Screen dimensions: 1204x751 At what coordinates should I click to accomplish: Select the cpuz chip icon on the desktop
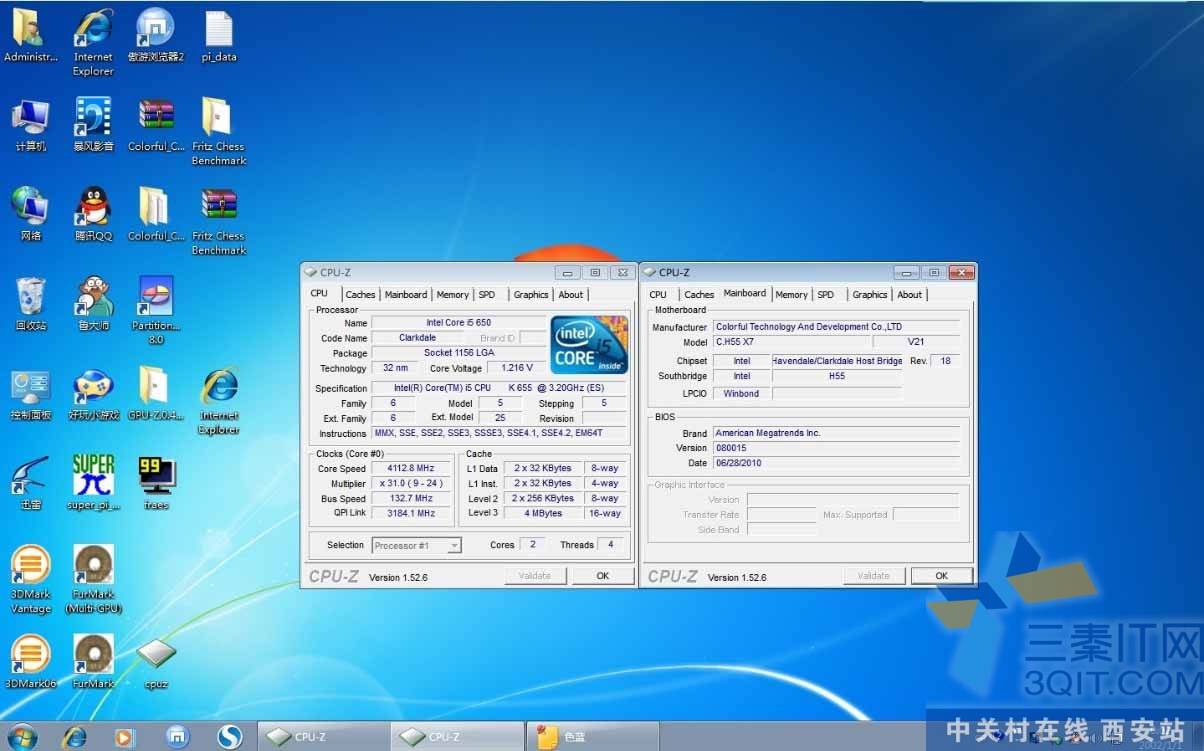click(x=156, y=664)
